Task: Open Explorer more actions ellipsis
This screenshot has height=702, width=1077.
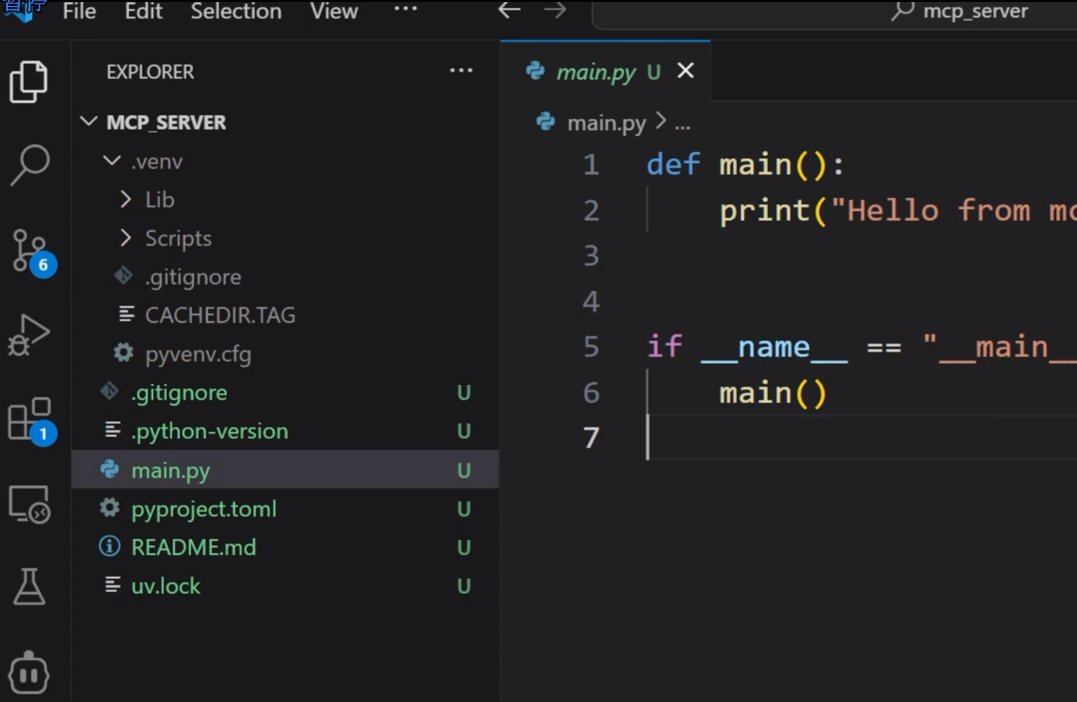Action: tap(461, 71)
